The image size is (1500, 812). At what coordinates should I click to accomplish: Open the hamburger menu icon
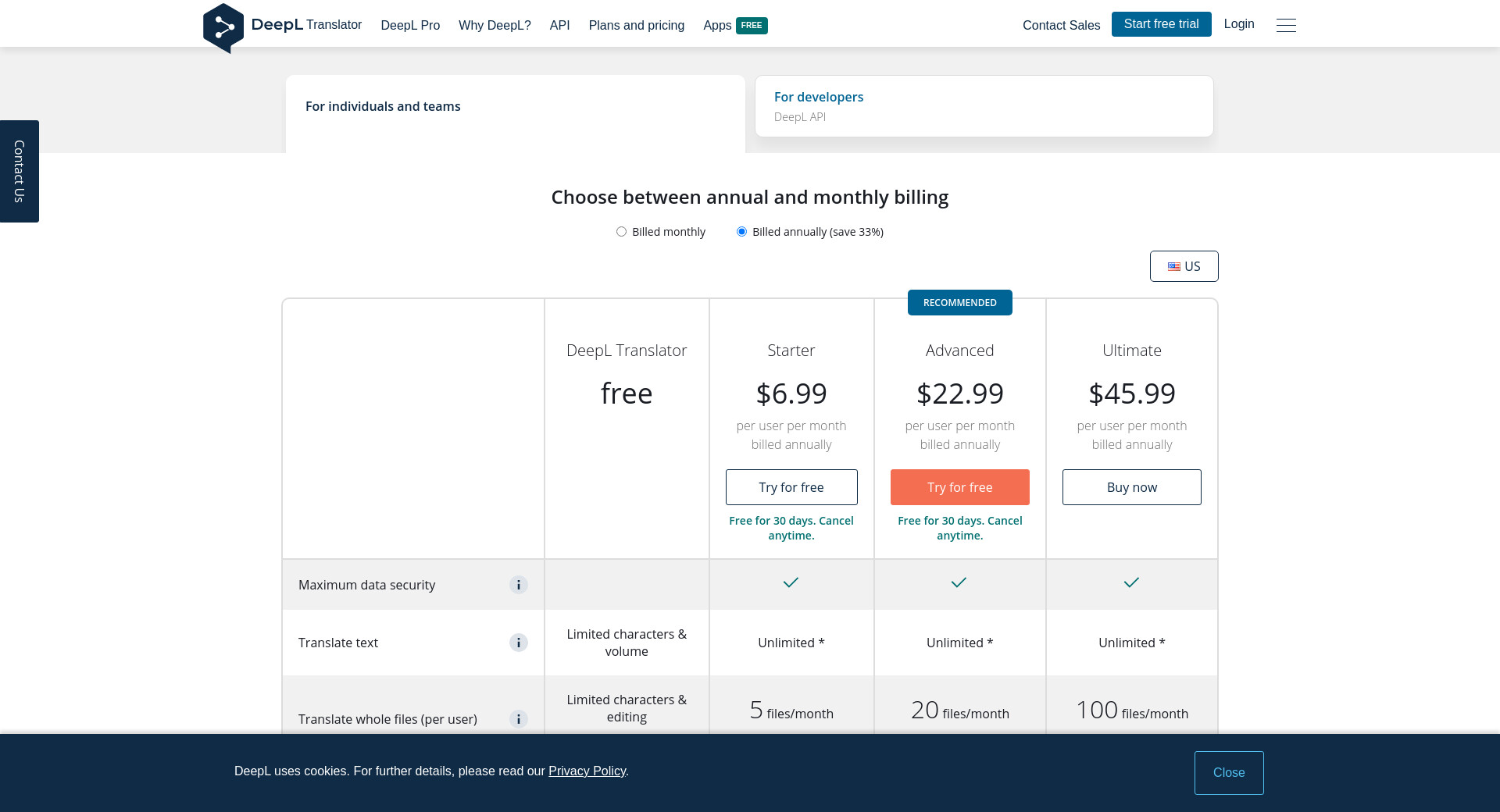tap(1286, 25)
